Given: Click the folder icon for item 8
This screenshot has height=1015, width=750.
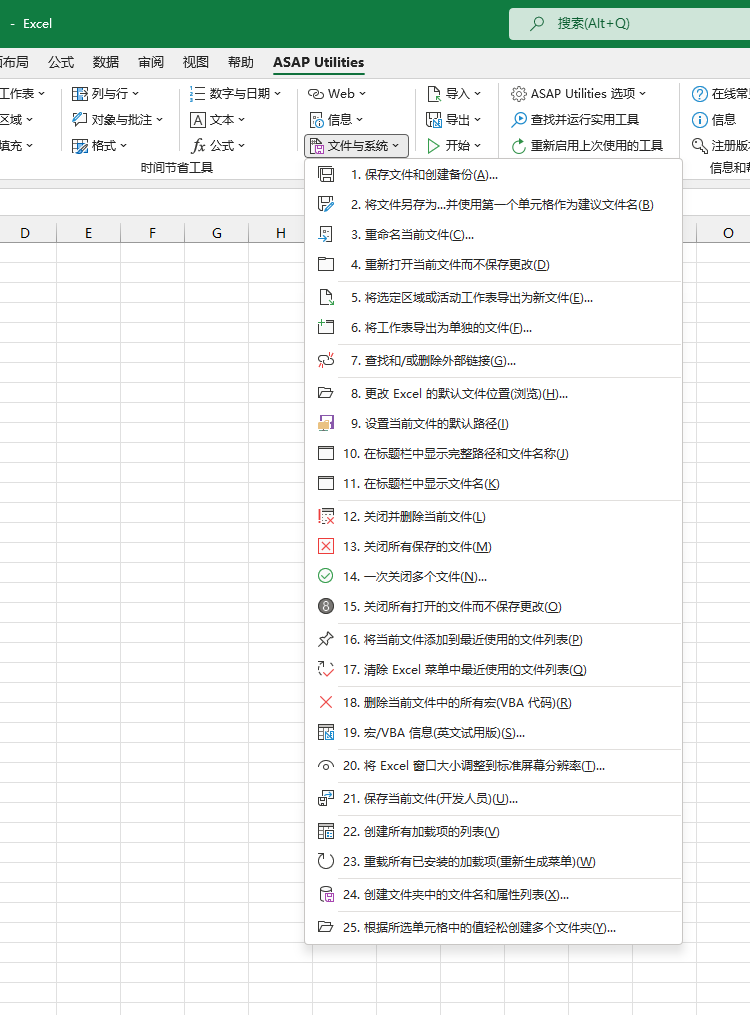Looking at the screenshot, I should [x=326, y=393].
